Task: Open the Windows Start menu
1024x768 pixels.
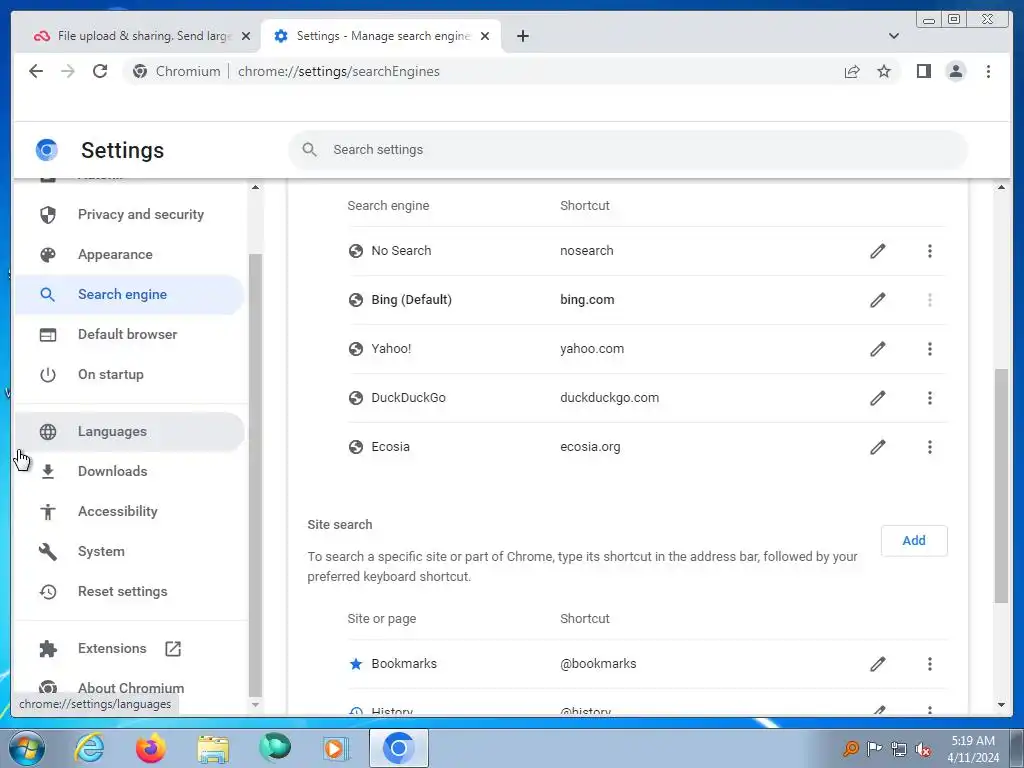Action: pos(27,748)
